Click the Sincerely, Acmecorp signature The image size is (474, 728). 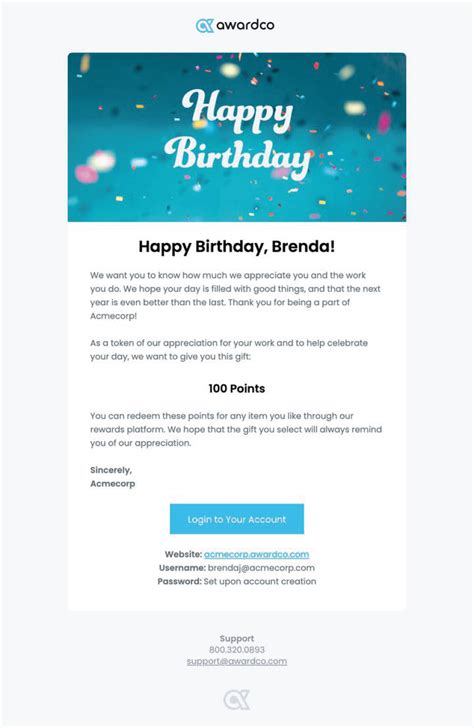pyautogui.click(x=113, y=477)
